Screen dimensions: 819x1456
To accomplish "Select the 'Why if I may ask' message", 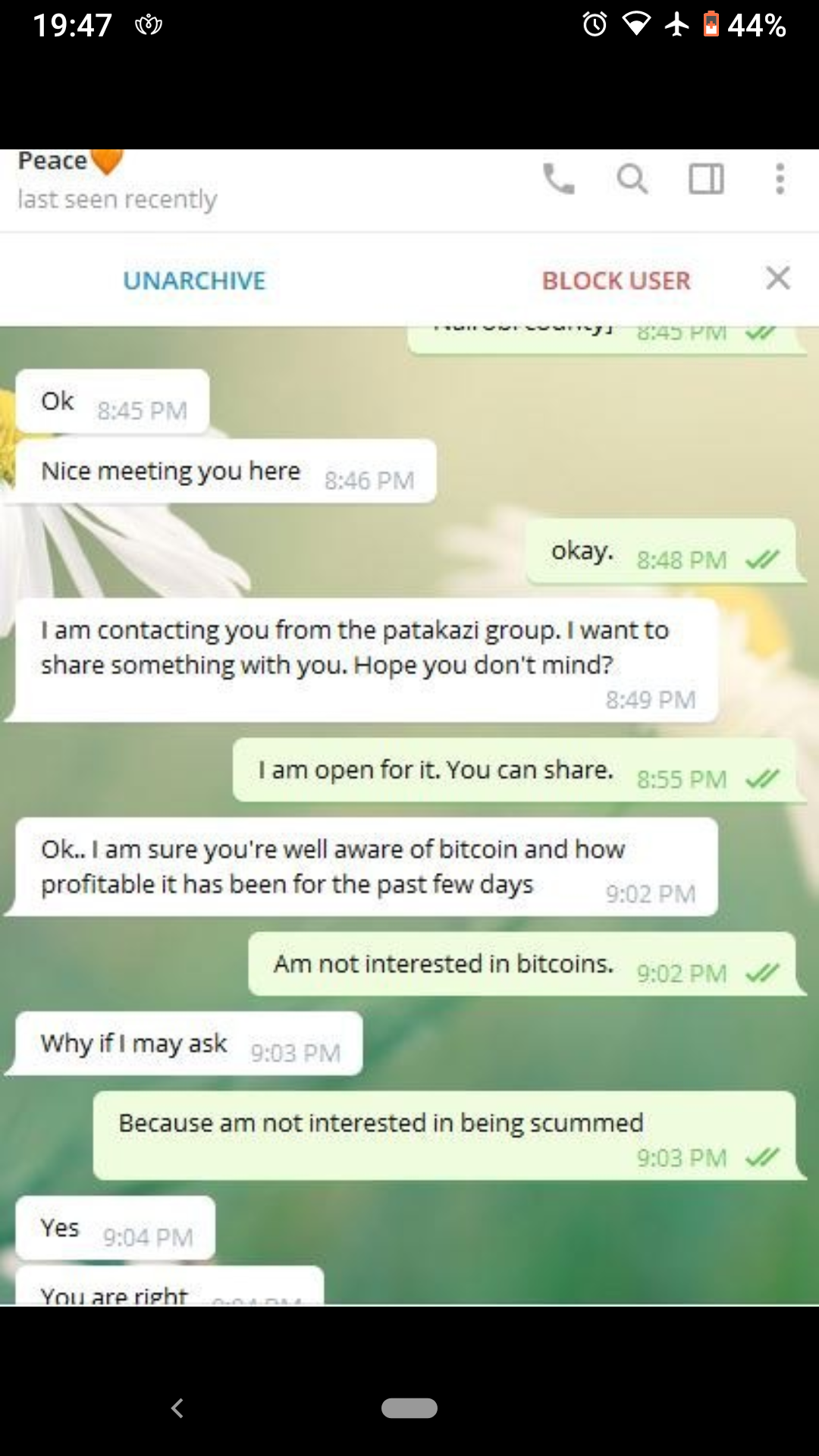I will pos(188,1044).
